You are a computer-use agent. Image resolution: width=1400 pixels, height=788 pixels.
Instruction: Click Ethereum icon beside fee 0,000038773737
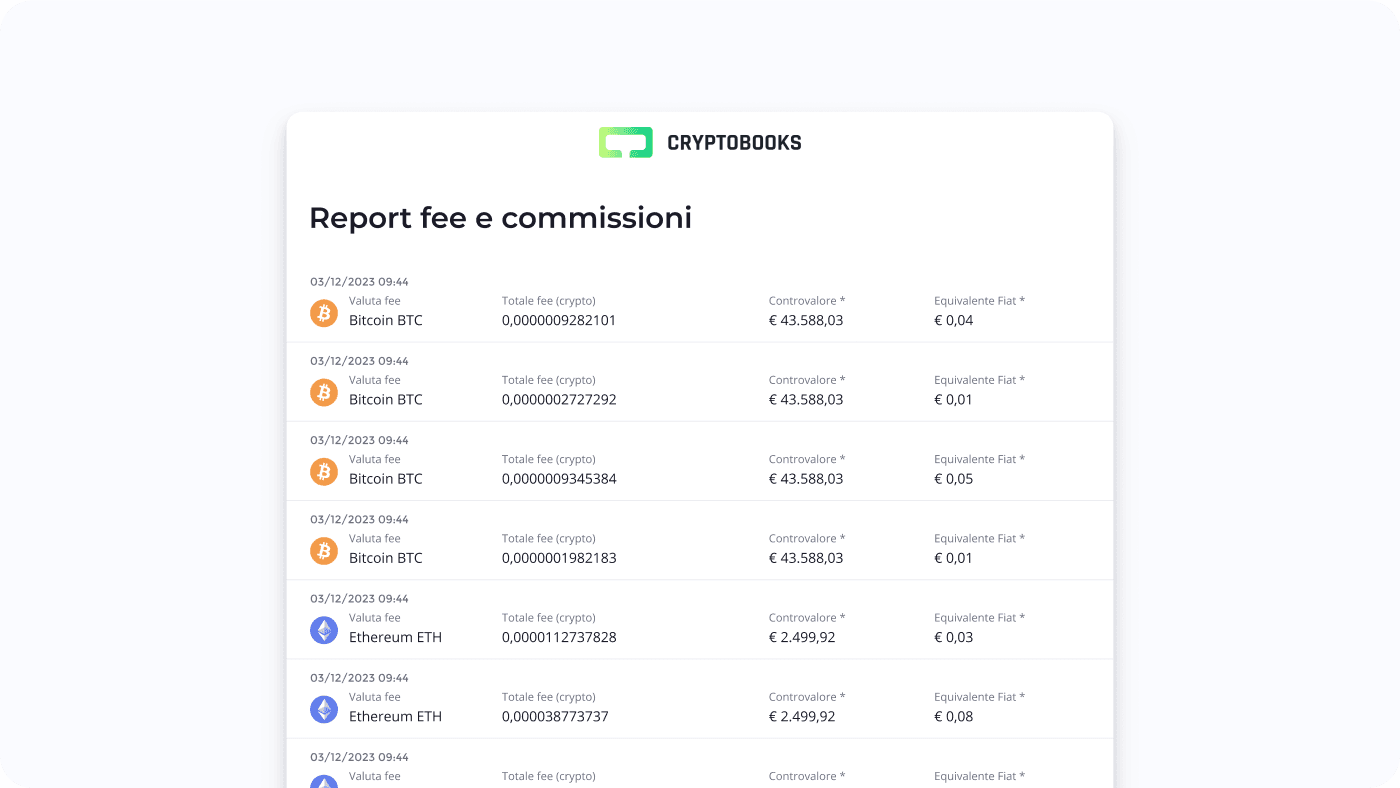pyautogui.click(x=324, y=709)
